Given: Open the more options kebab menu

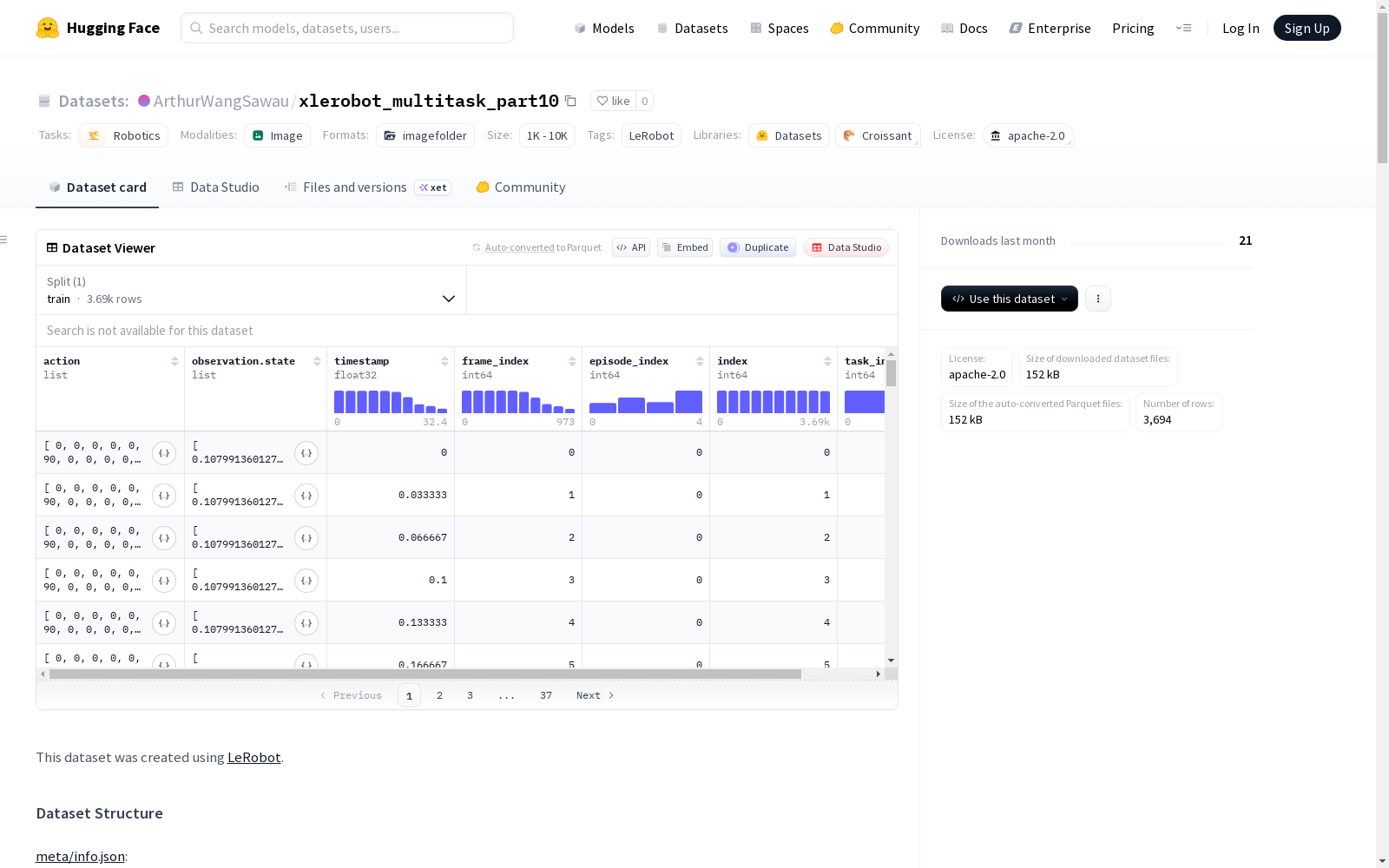Looking at the screenshot, I should [1098, 299].
